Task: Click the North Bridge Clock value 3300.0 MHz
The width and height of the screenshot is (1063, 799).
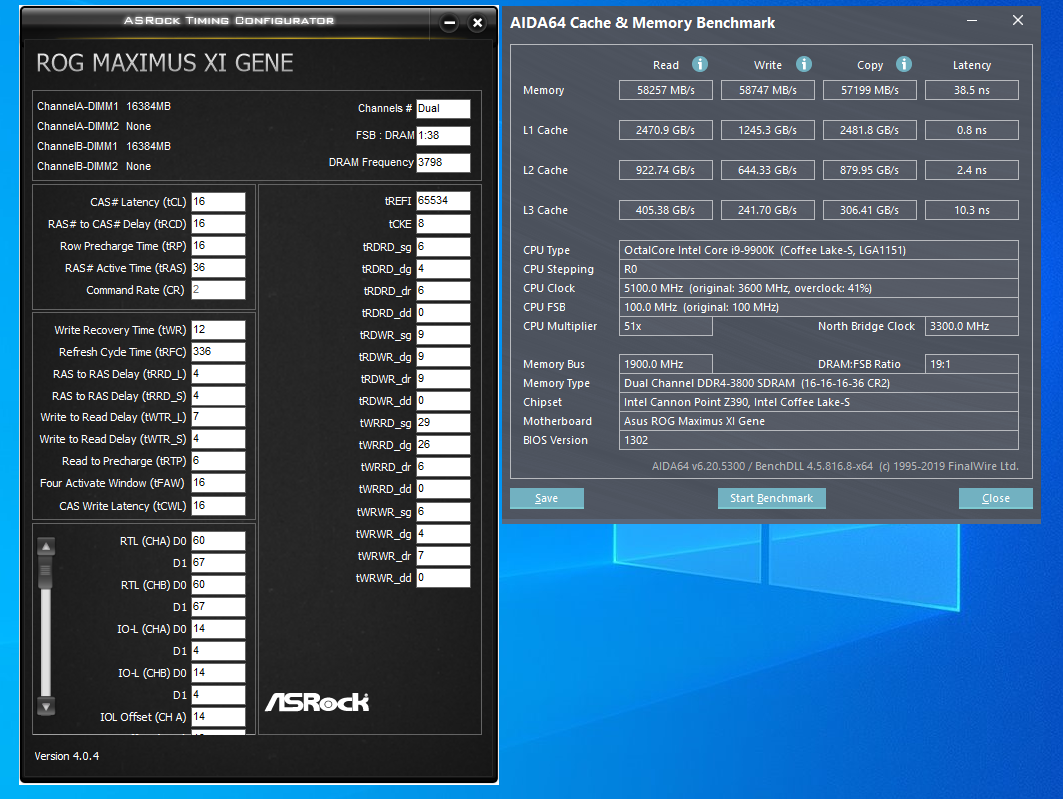Action: tap(971, 326)
